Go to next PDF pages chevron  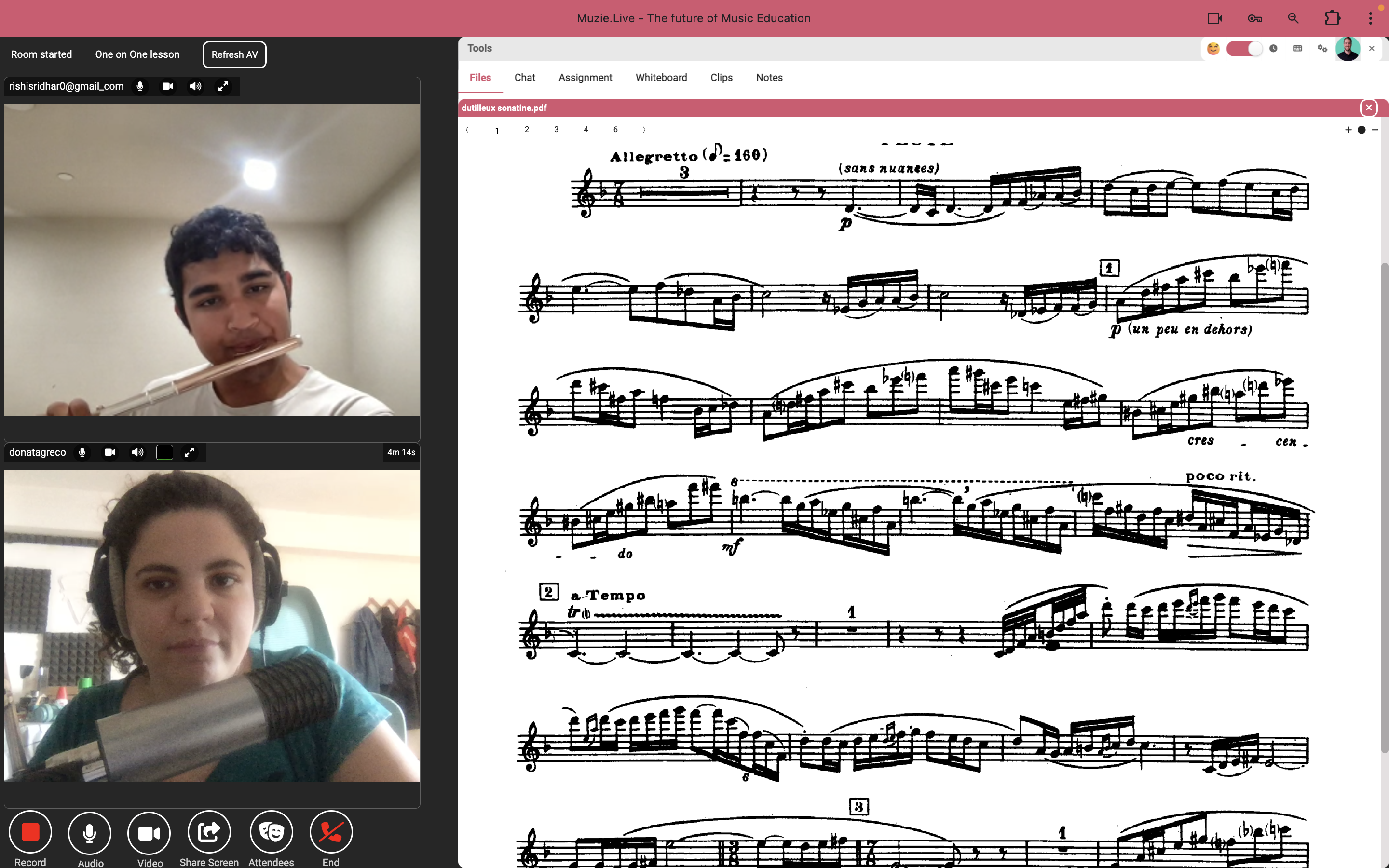(644, 130)
